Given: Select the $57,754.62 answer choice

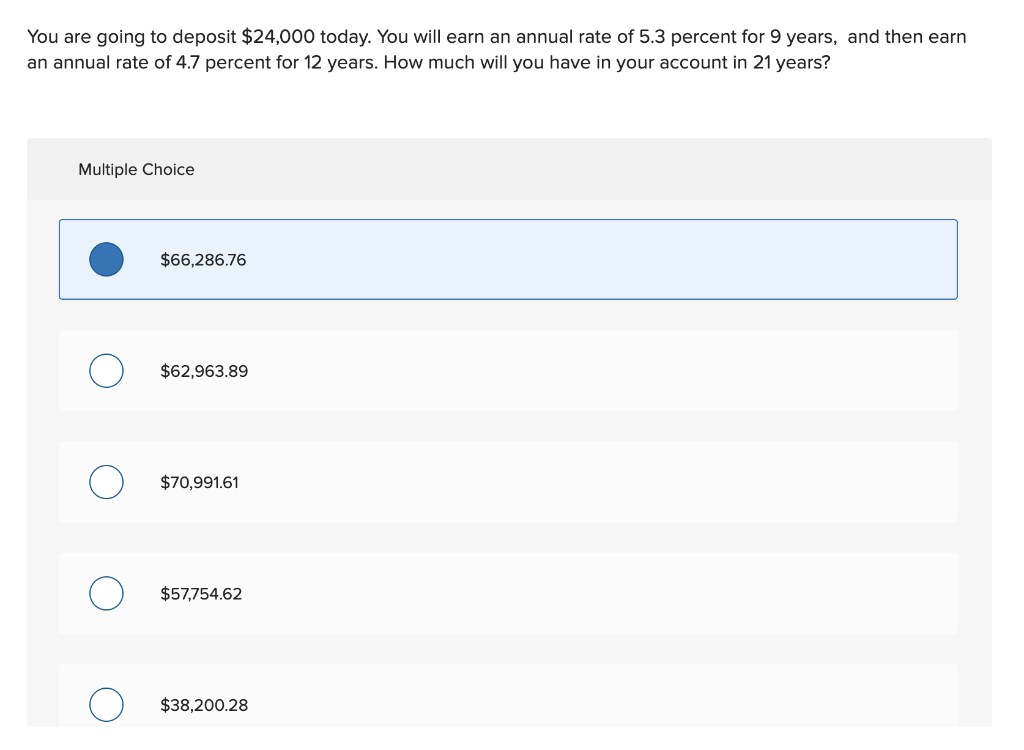Looking at the screenshot, I should click(106, 593).
